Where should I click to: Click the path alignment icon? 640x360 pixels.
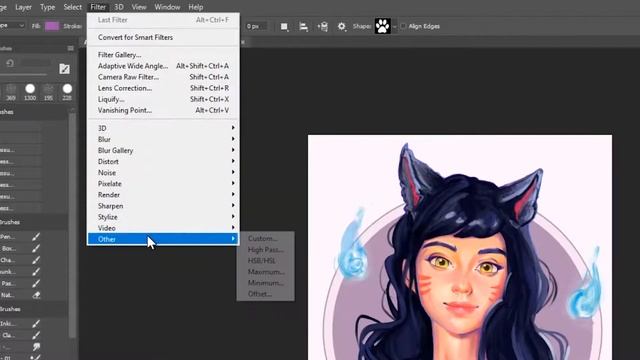303,27
